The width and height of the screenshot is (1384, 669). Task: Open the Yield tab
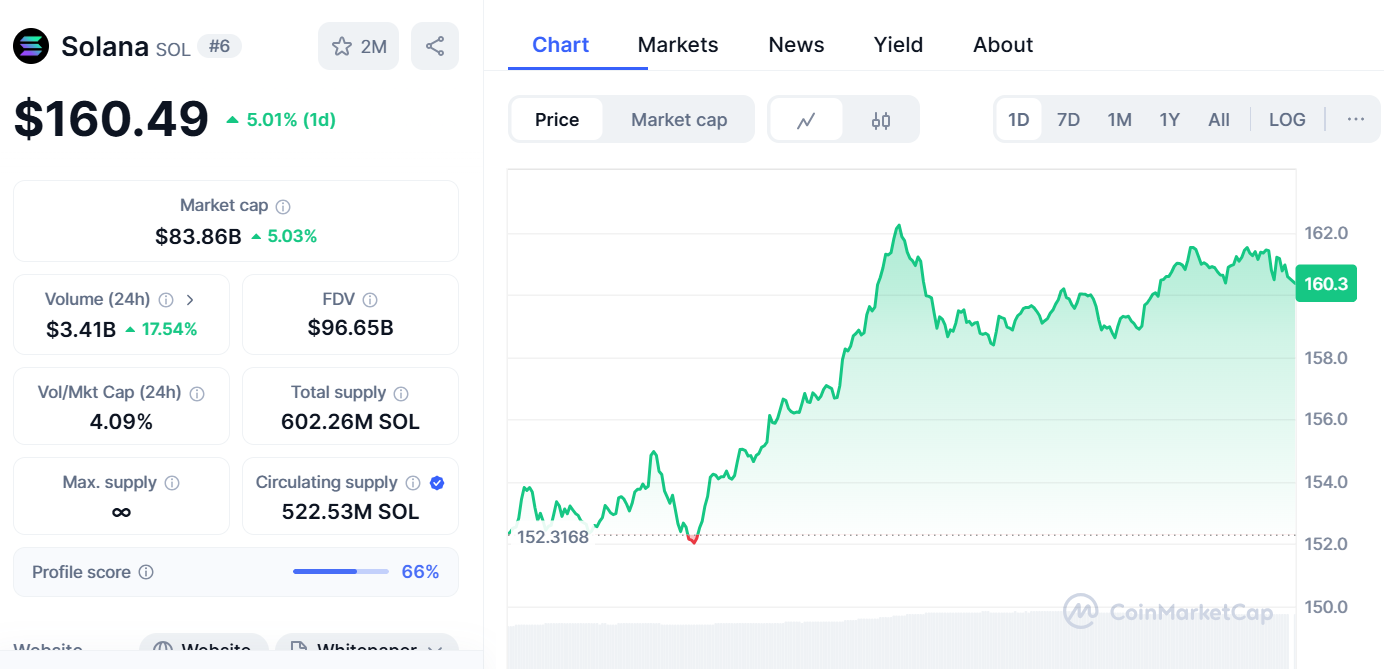898,45
